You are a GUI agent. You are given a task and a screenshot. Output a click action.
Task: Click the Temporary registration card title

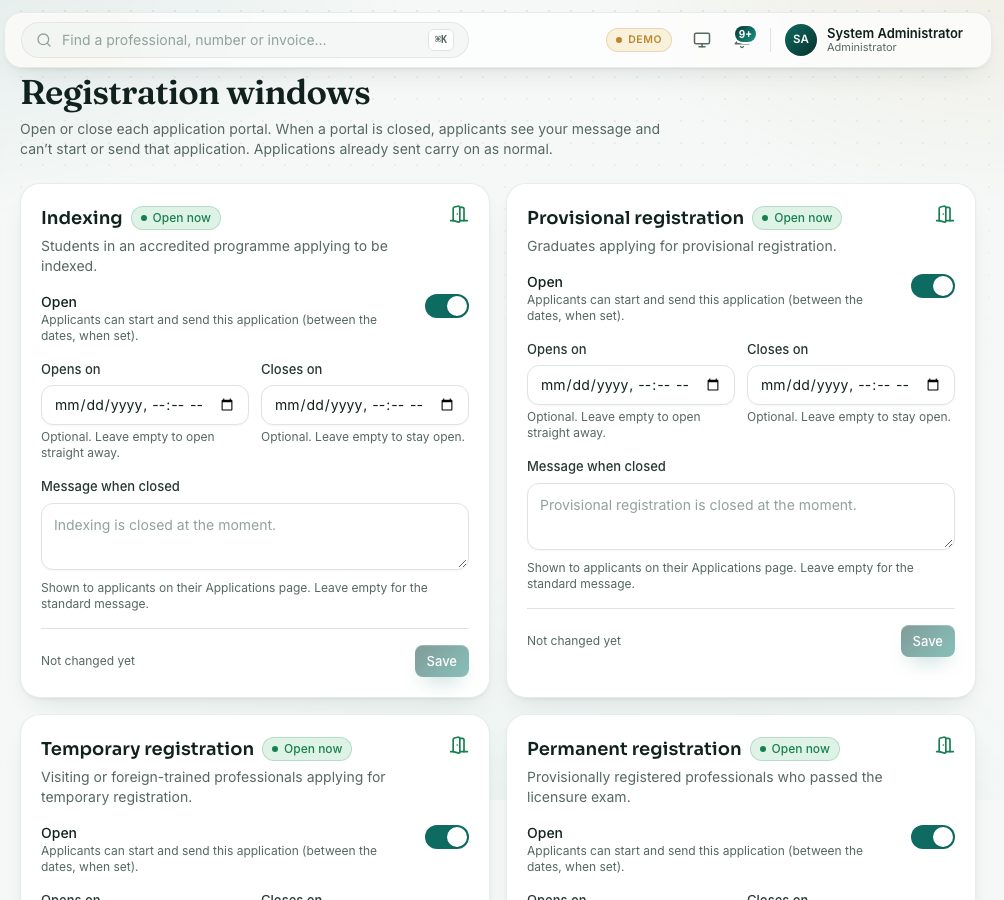[x=147, y=749]
